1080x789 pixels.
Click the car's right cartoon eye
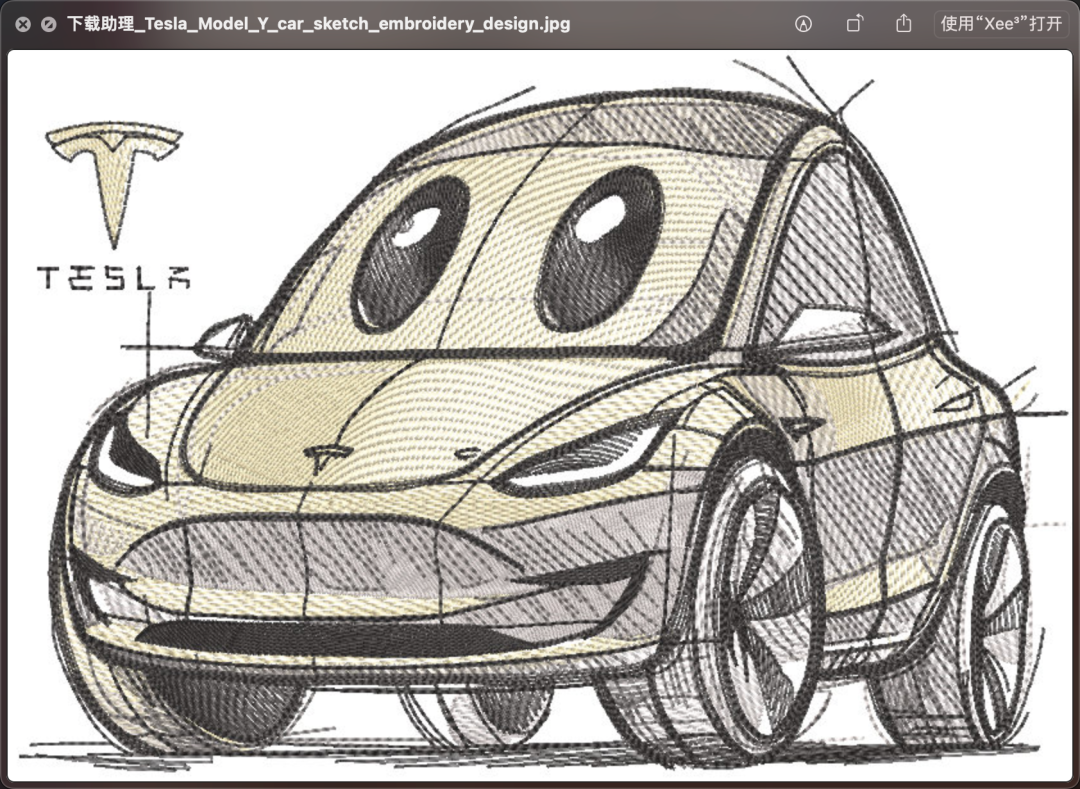(598, 243)
